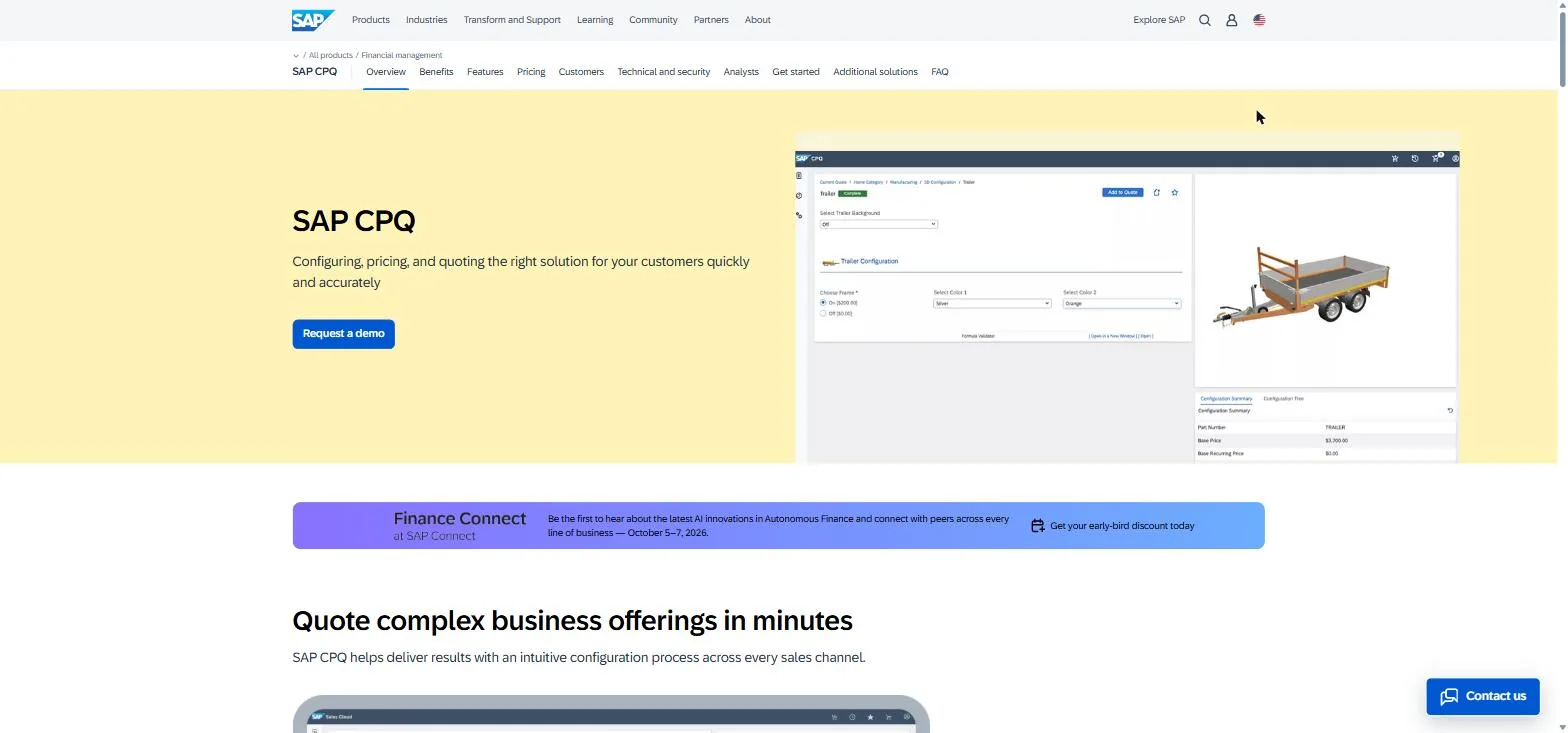Select the Off ($0.00) frame radio button
The height and width of the screenshot is (733, 1568).
pos(823,313)
